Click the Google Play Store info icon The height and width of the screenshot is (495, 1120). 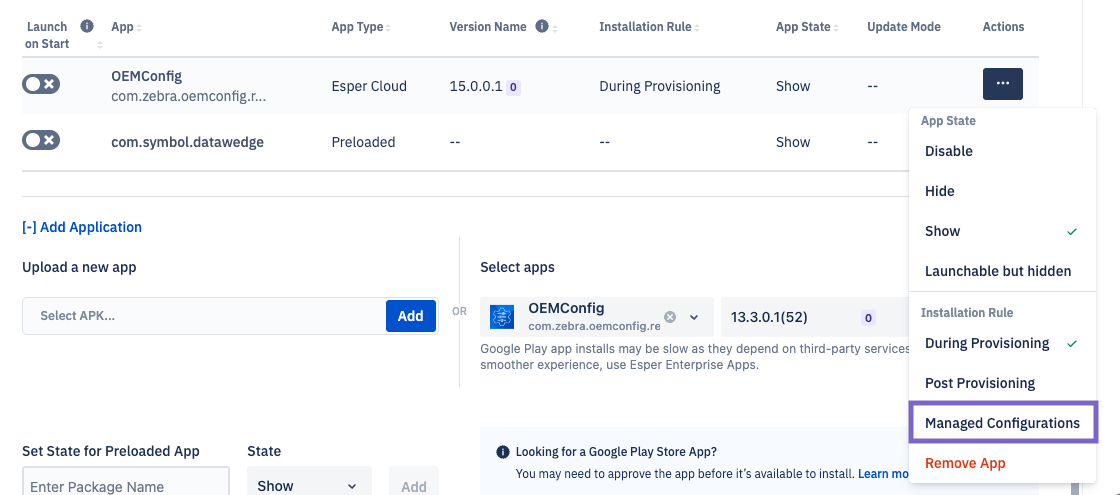(x=502, y=451)
